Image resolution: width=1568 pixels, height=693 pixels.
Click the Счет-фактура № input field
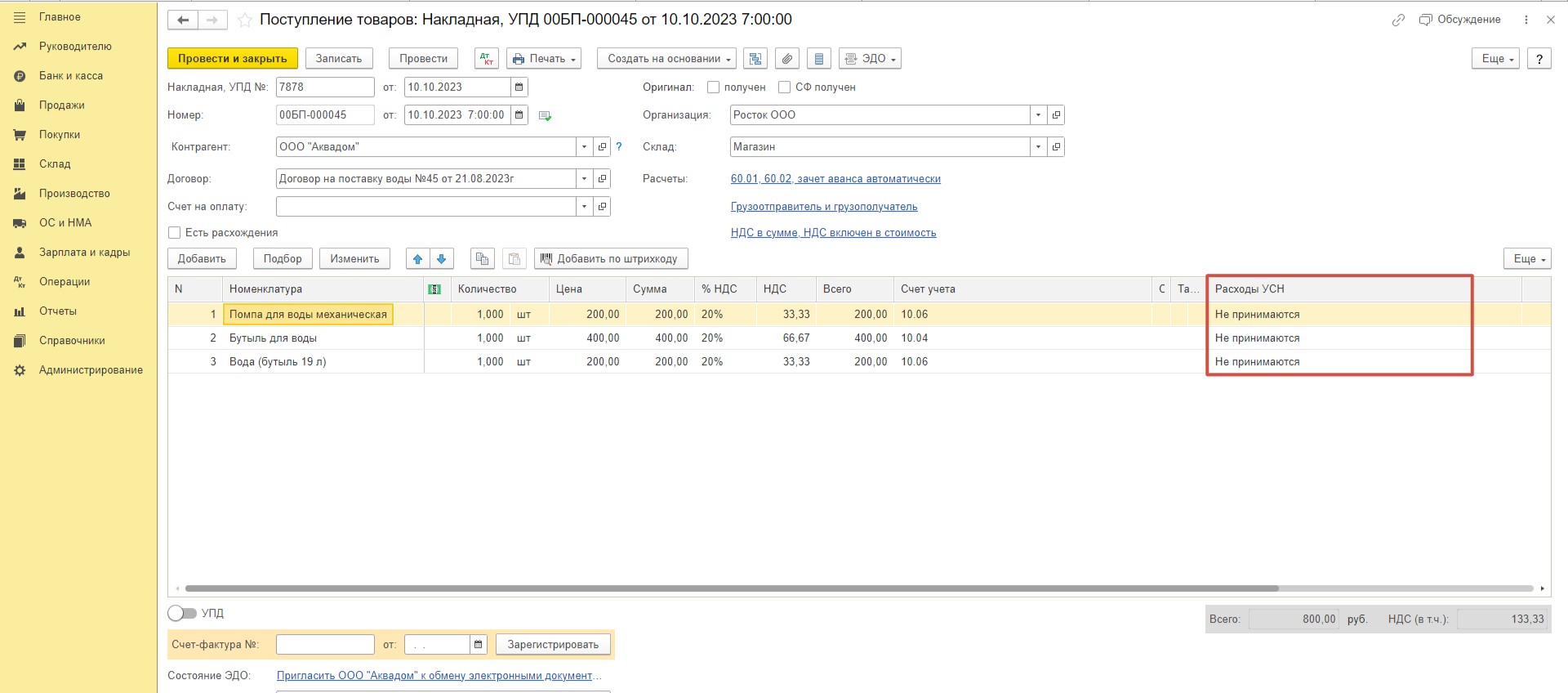(x=325, y=645)
